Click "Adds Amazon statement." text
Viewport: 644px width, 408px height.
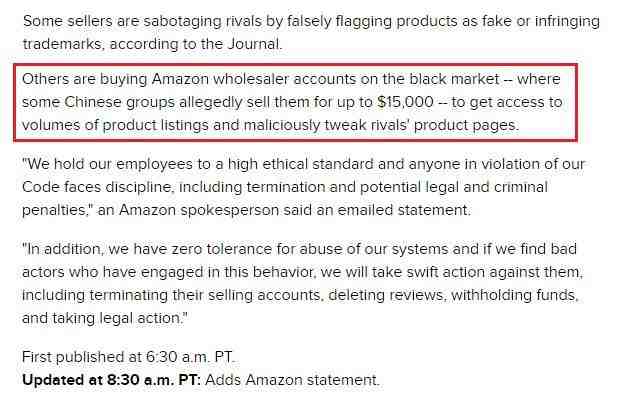point(292,380)
